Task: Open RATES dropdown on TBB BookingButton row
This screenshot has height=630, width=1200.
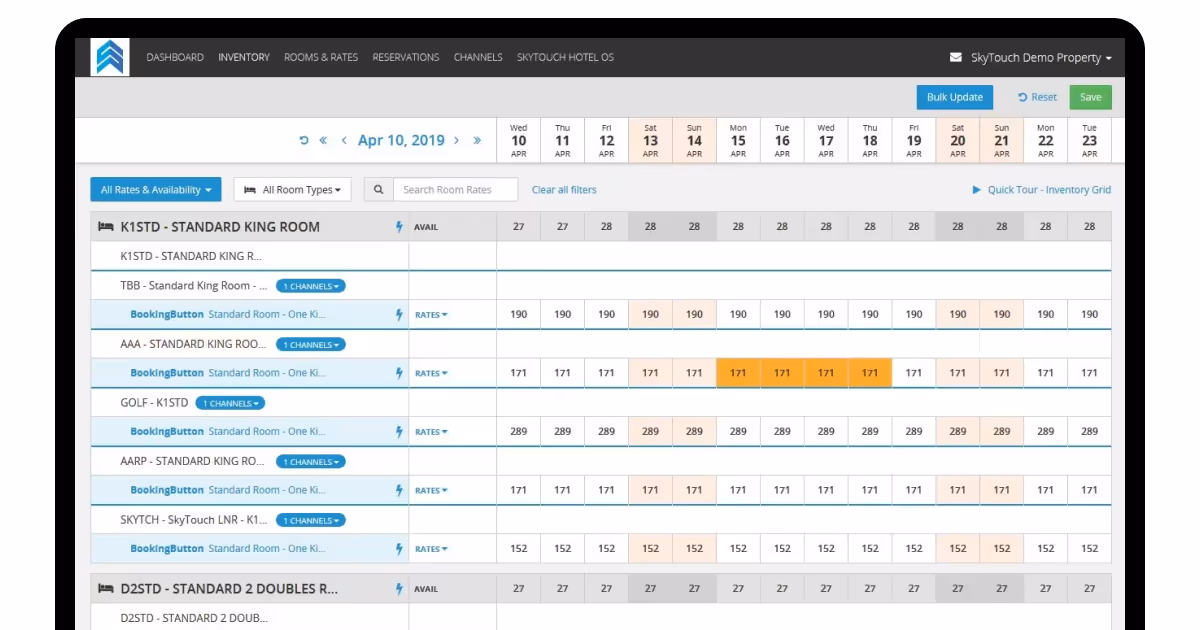Action: 431,315
